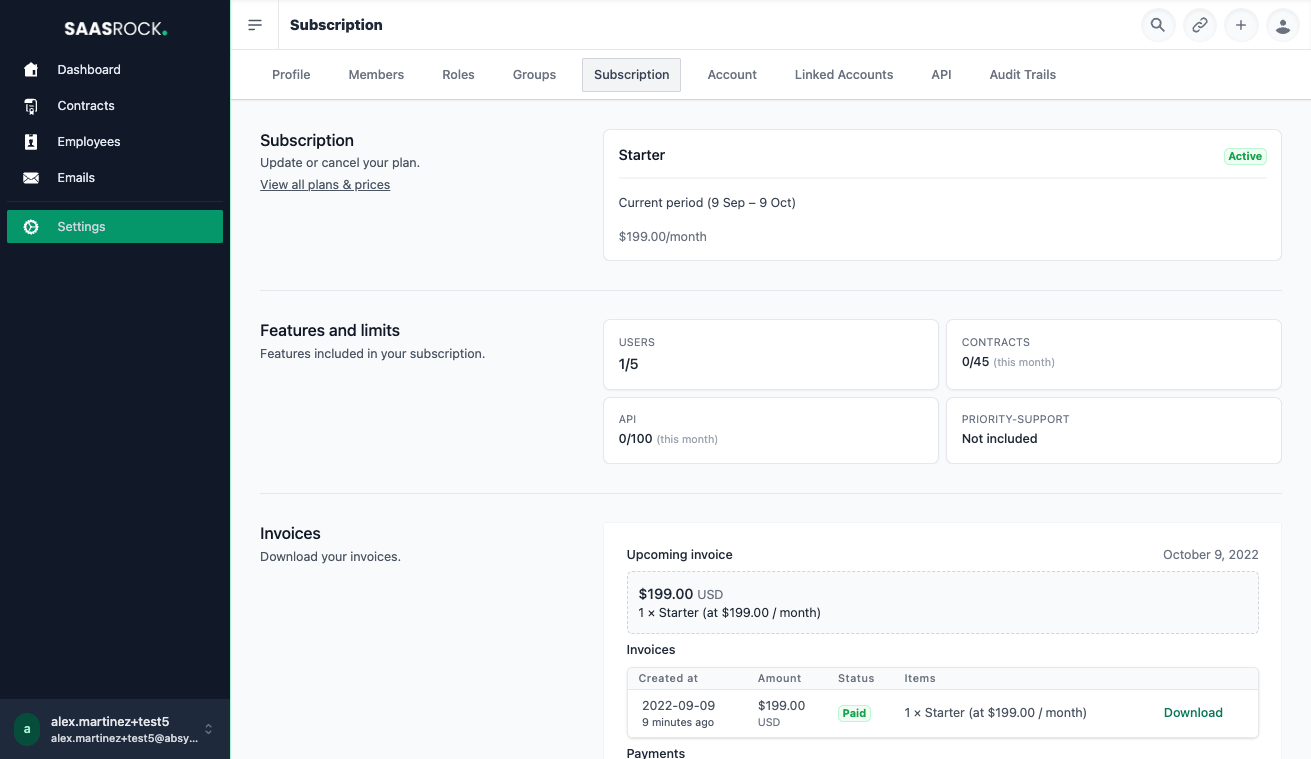Click the Created at column header
This screenshot has width=1311, height=759.
click(x=668, y=678)
